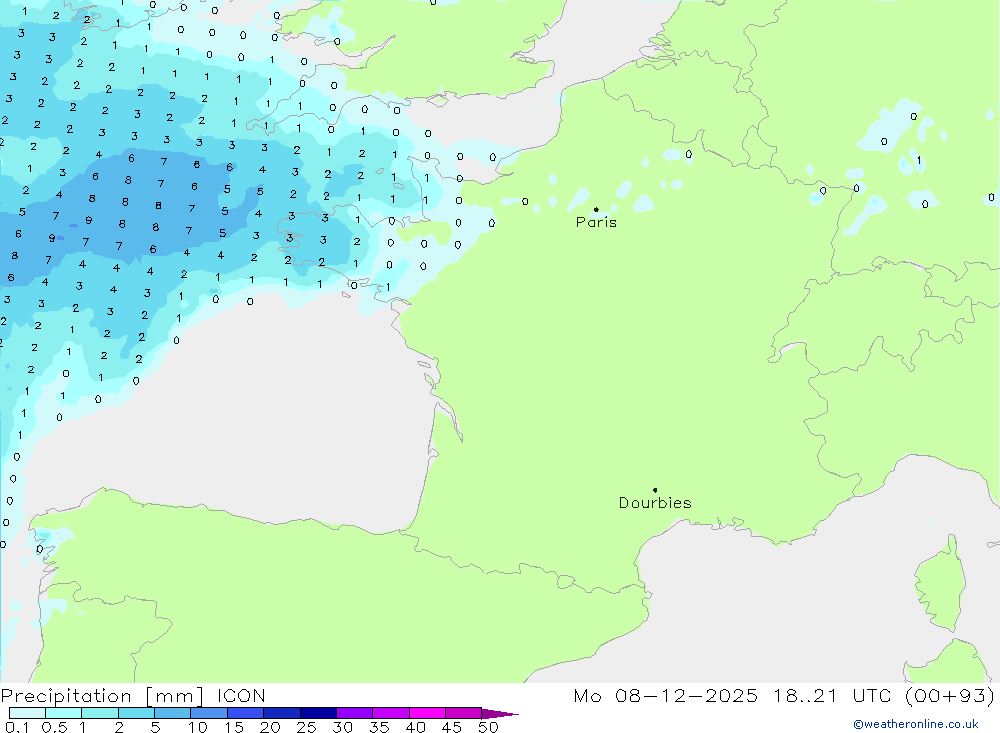Select the 25–30 mm dark blue swatch

coord(318,713)
